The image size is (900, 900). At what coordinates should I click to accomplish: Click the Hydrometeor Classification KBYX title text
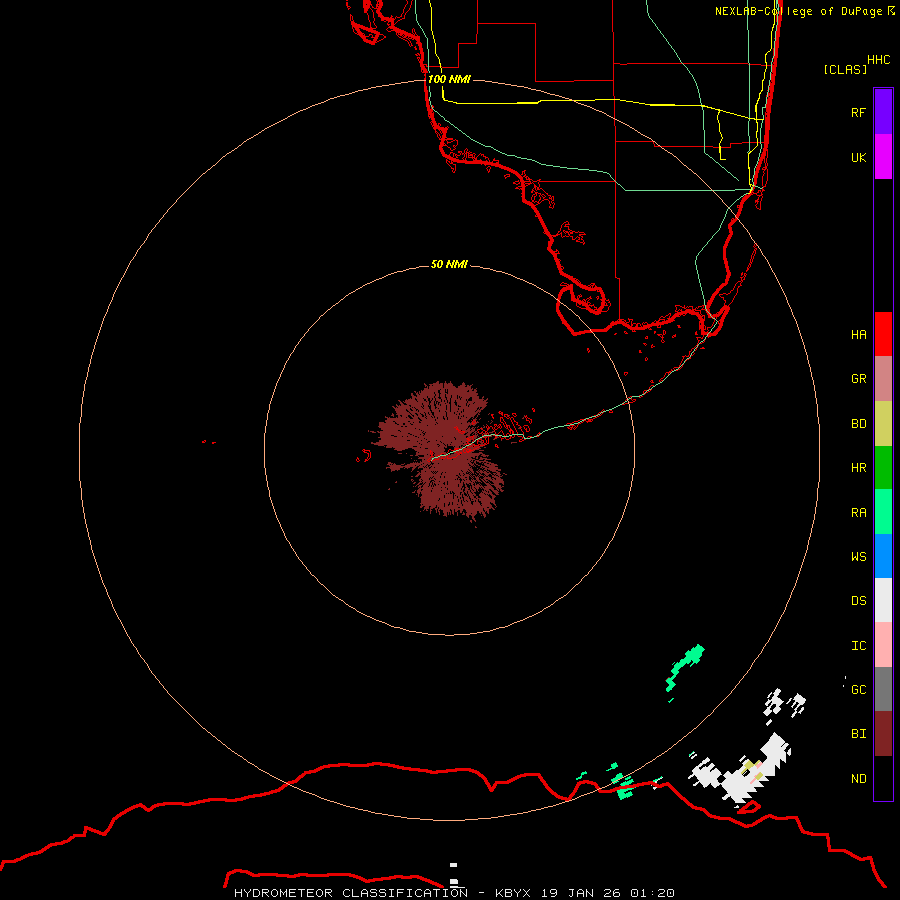pos(454,893)
